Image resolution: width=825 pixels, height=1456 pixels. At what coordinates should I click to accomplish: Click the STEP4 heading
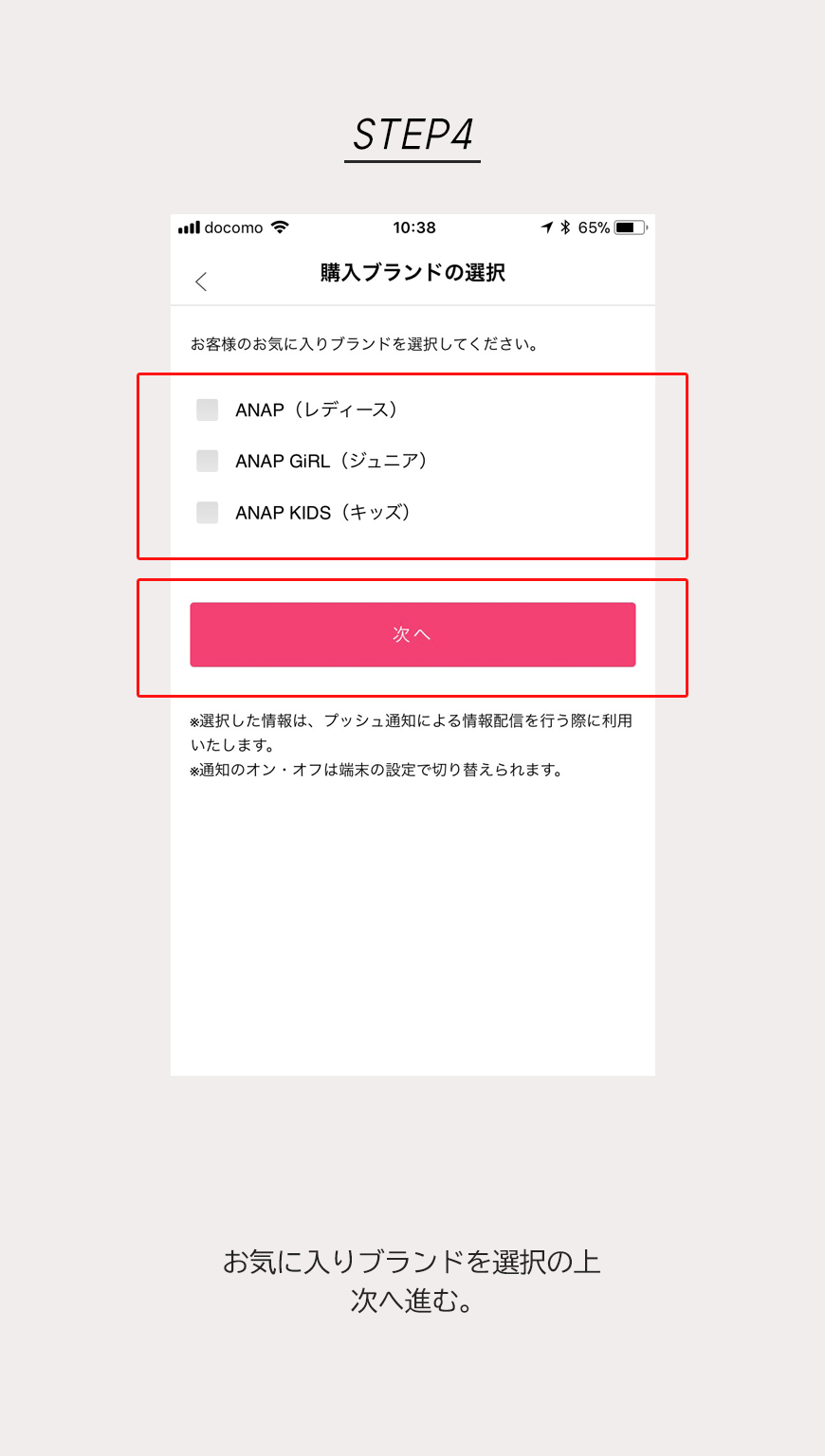click(412, 135)
